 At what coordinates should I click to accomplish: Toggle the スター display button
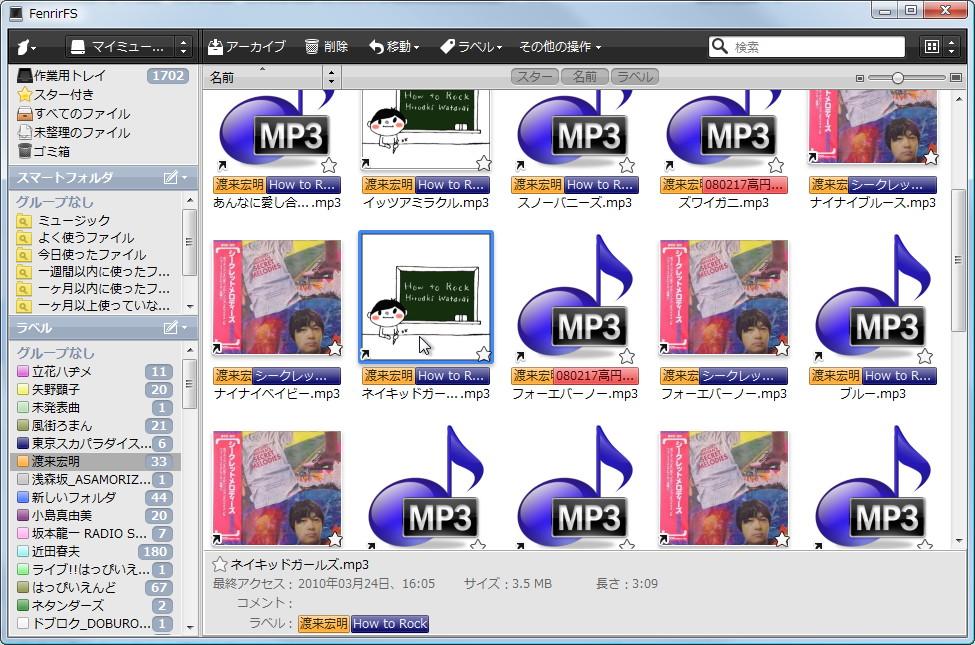(534, 77)
